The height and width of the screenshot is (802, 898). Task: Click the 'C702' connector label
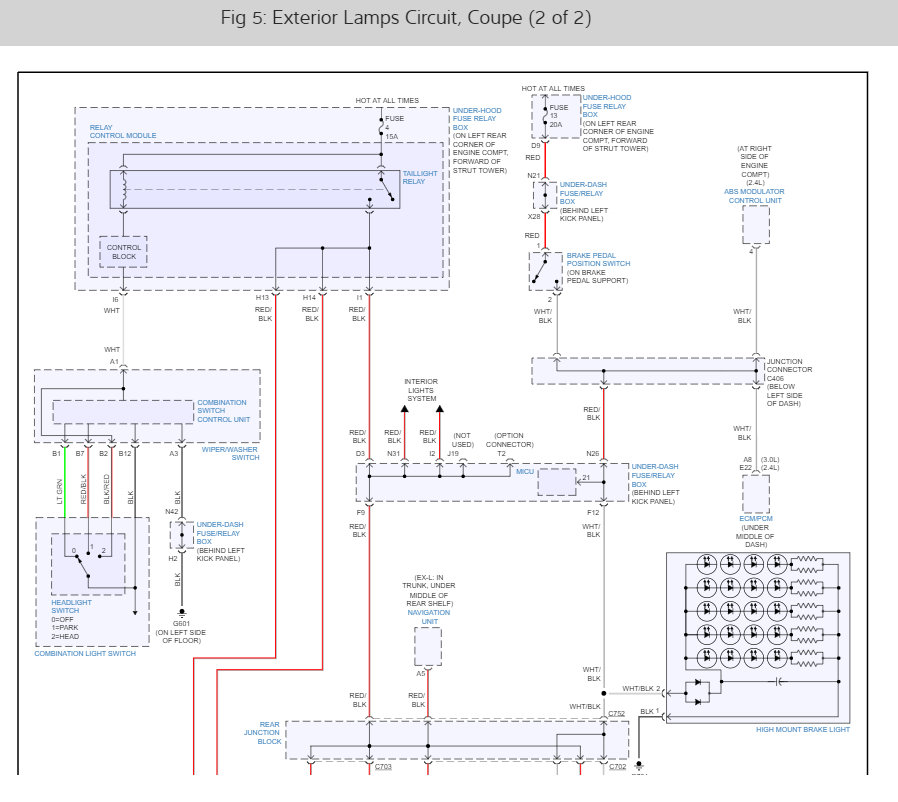coord(617,766)
